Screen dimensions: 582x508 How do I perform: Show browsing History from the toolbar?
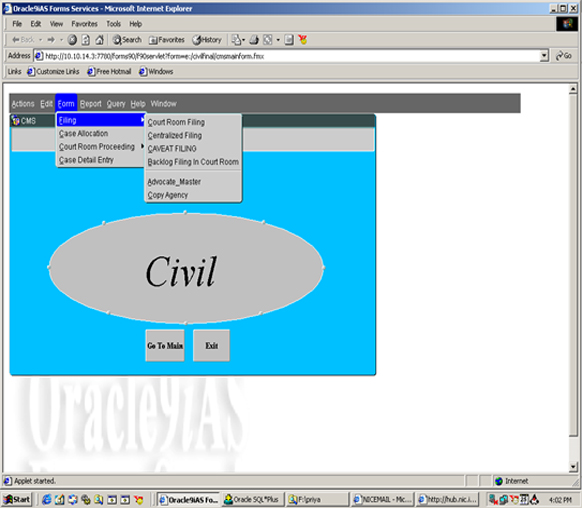[x=207, y=40]
